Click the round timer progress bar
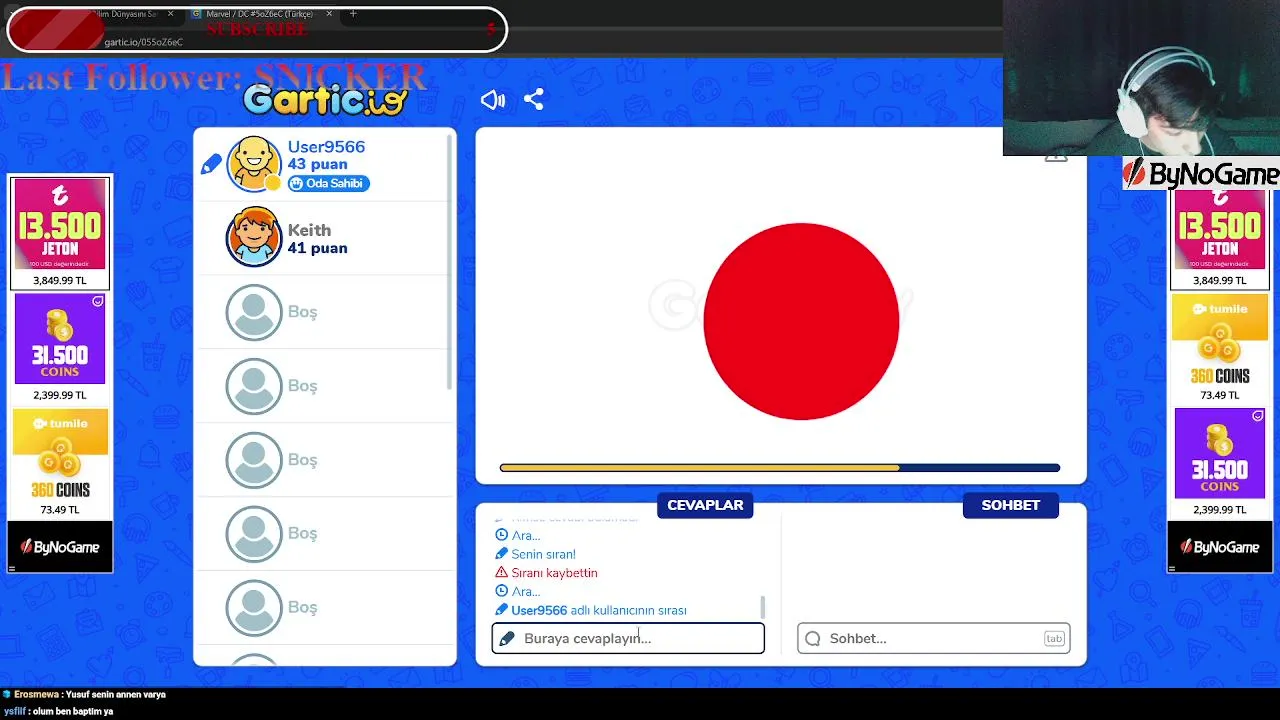 [780, 468]
